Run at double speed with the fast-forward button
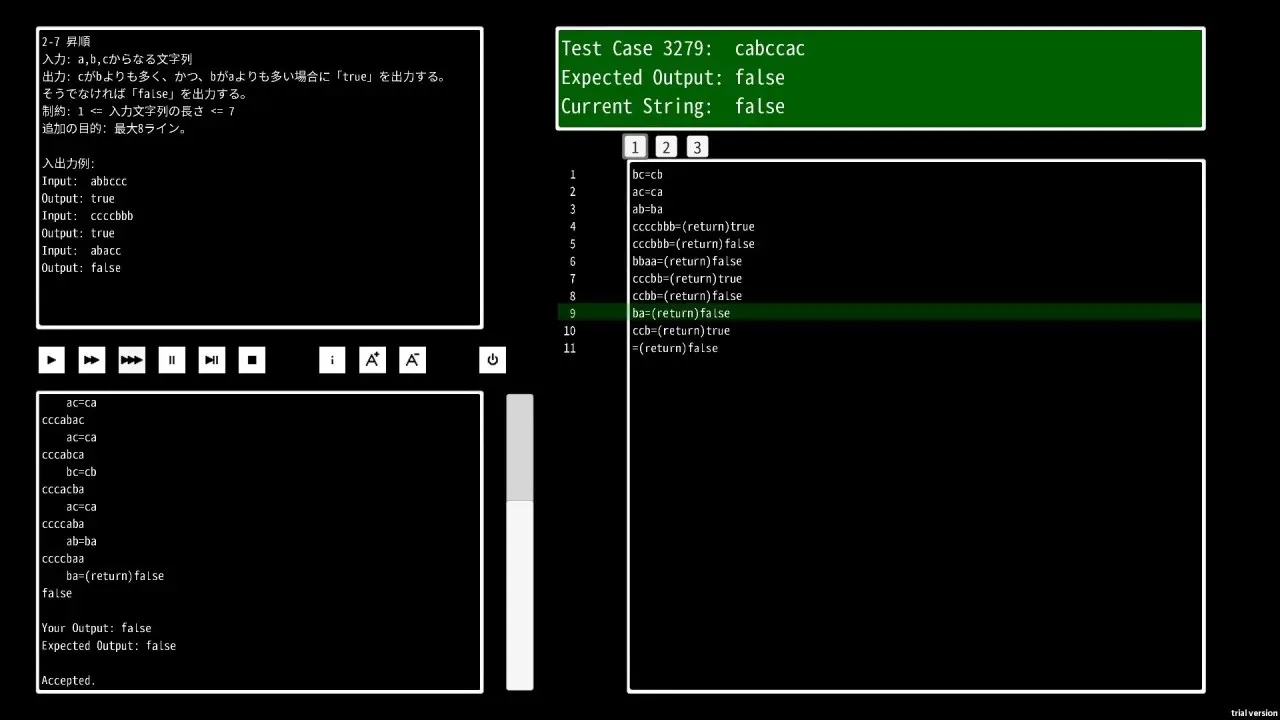Screen dimensions: 1280x720 tap(91, 360)
